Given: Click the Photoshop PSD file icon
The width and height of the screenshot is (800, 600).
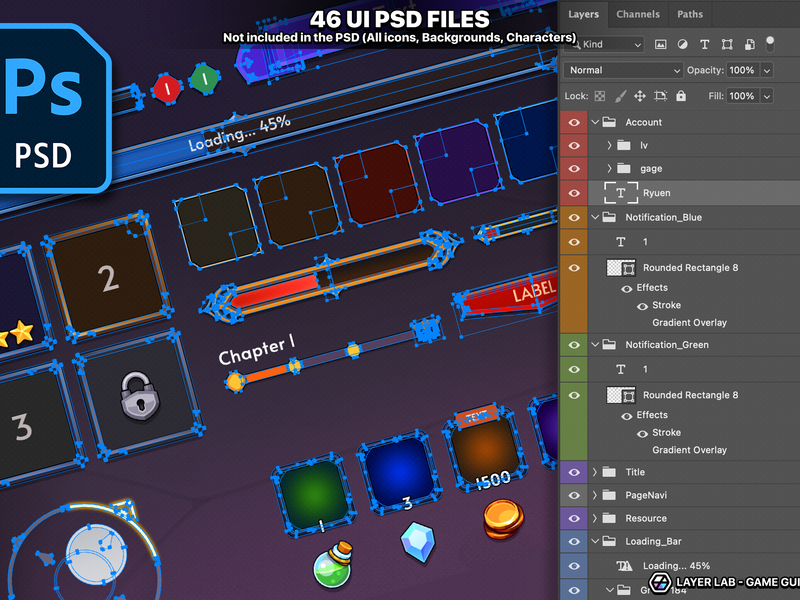Looking at the screenshot, I should tap(53, 108).
